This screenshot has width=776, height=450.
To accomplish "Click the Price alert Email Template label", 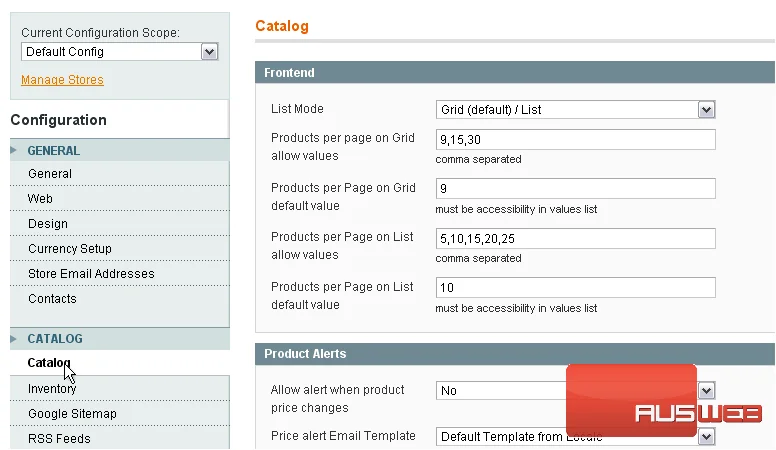I will (343, 436).
